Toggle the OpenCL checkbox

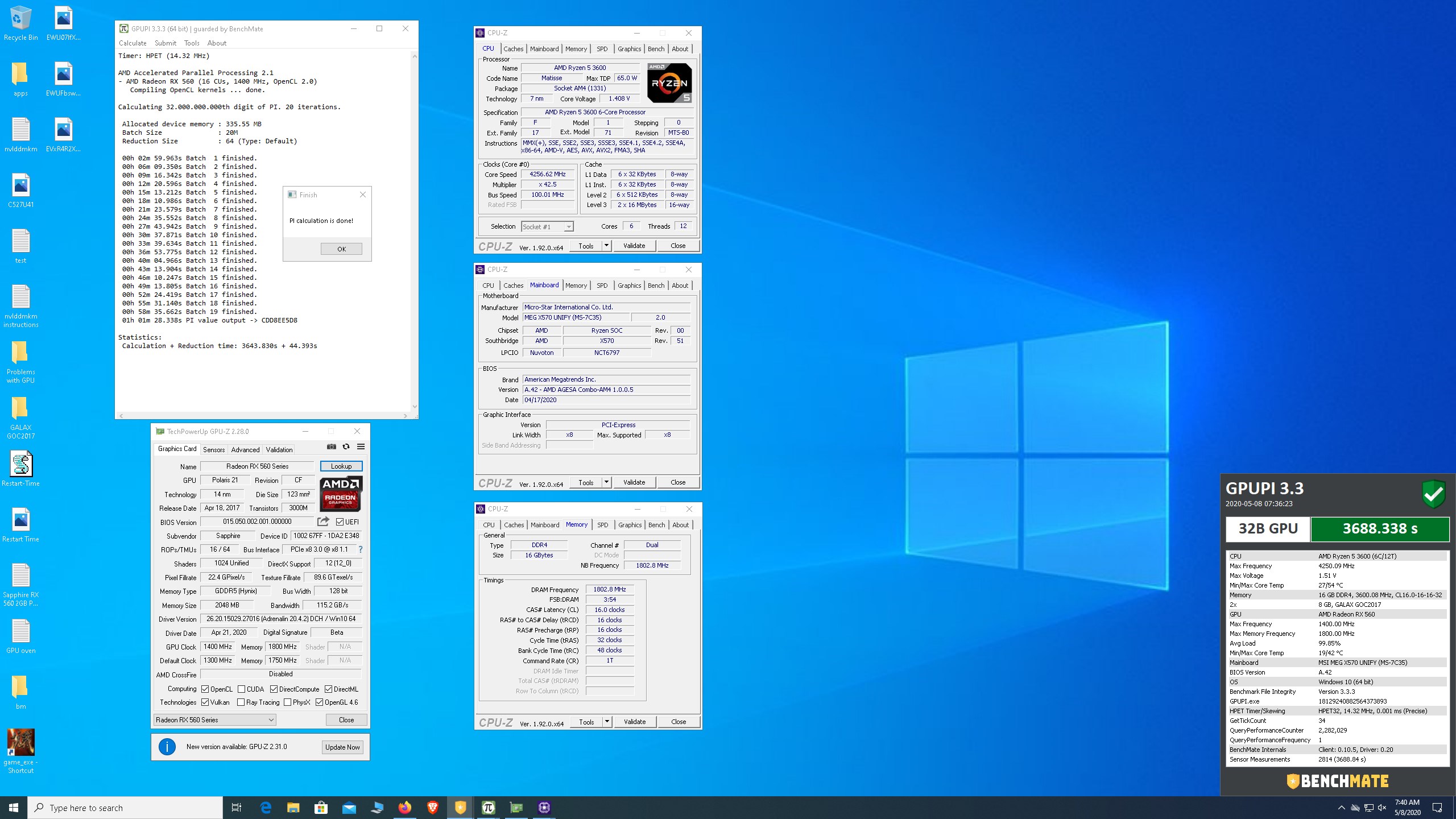205,689
